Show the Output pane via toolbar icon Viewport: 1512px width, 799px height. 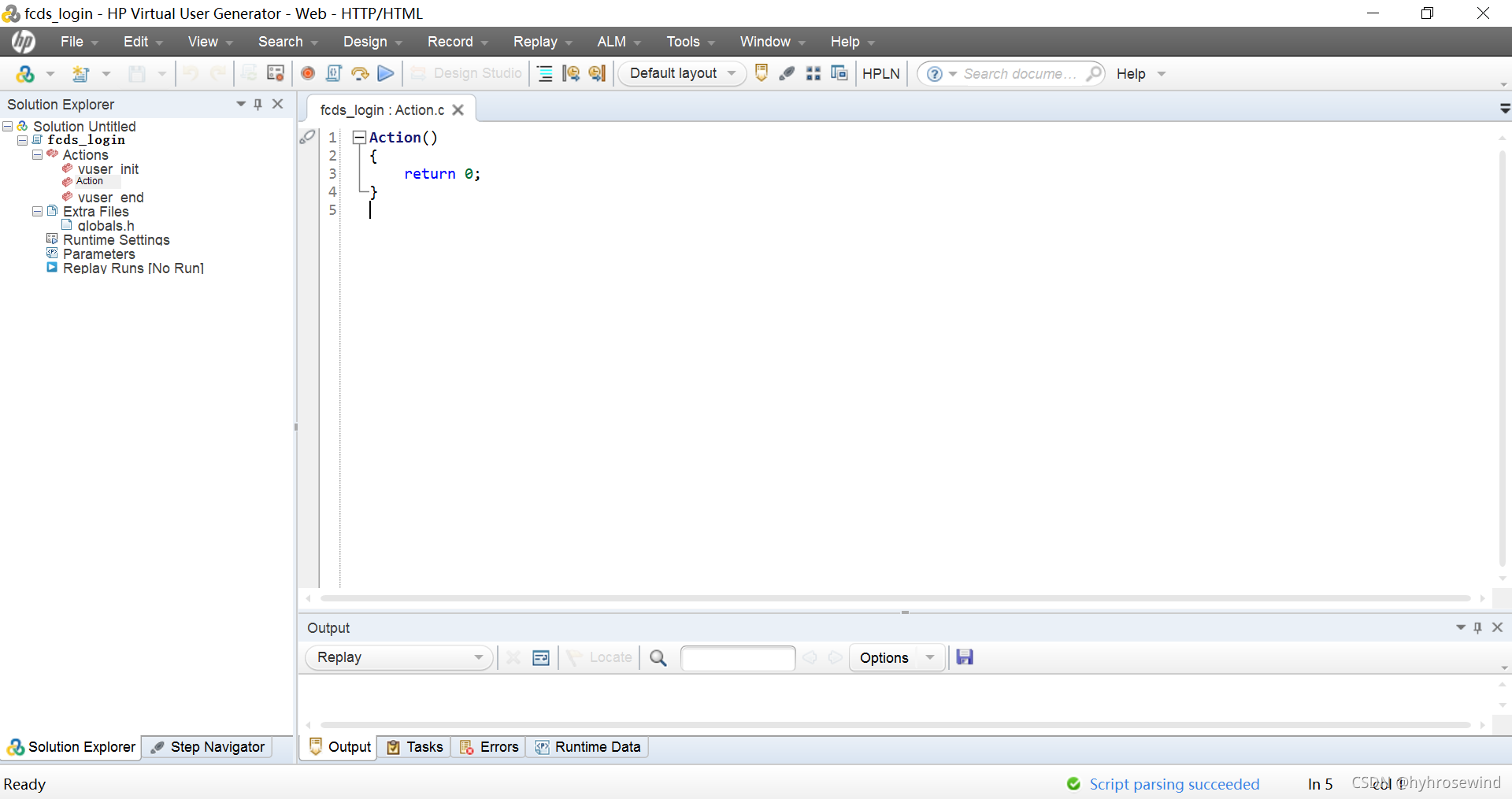(x=762, y=73)
